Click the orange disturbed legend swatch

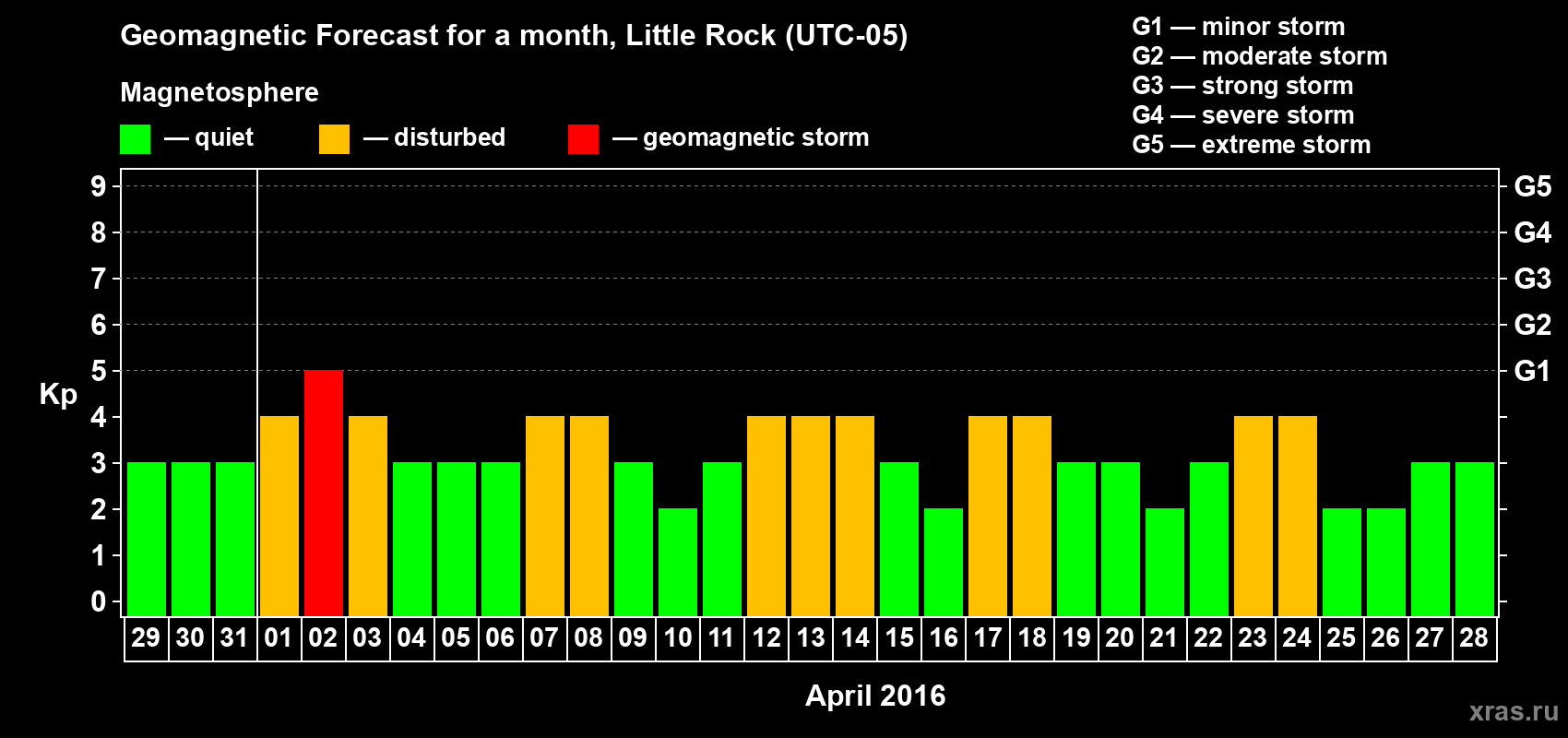(x=334, y=139)
